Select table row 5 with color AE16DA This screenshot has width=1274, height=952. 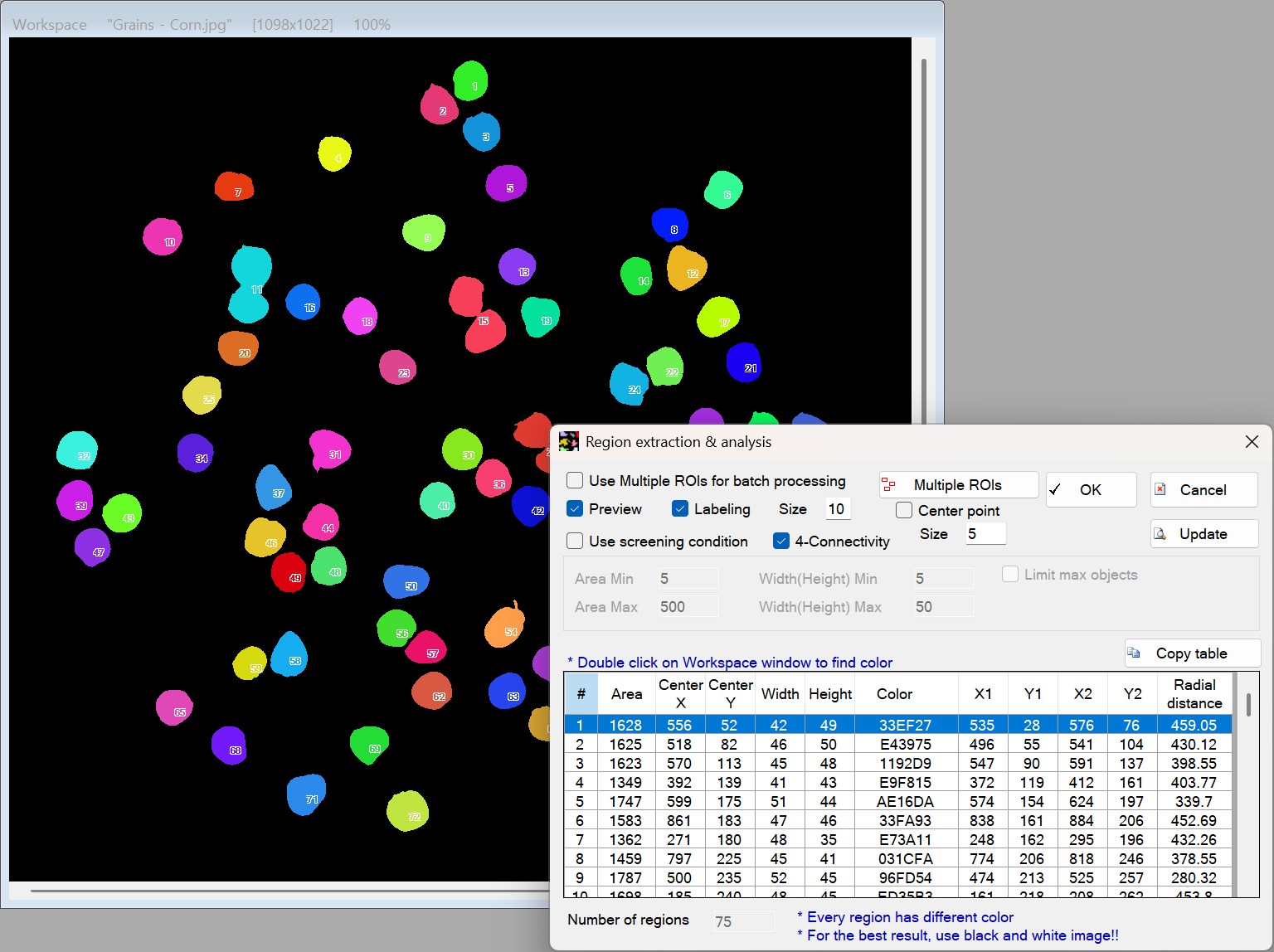[x=898, y=802]
